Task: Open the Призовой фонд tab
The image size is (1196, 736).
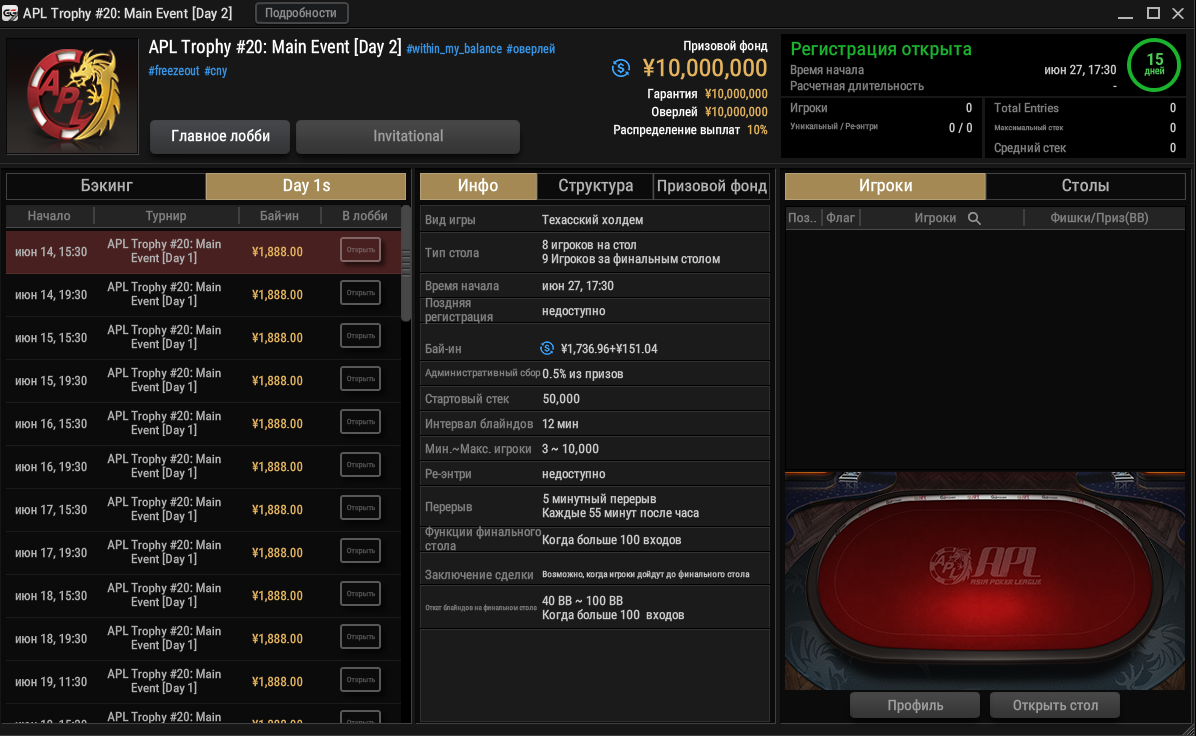Action: [x=712, y=185]
